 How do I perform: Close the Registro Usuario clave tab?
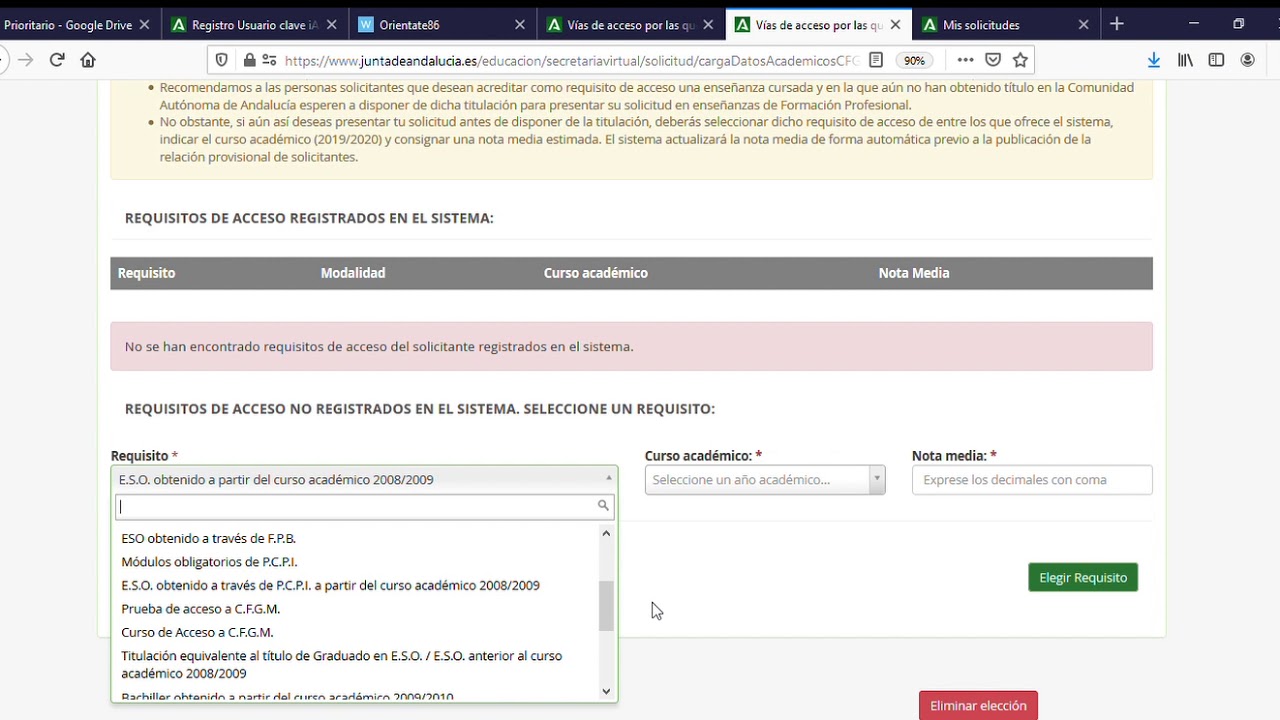(332, 25)
